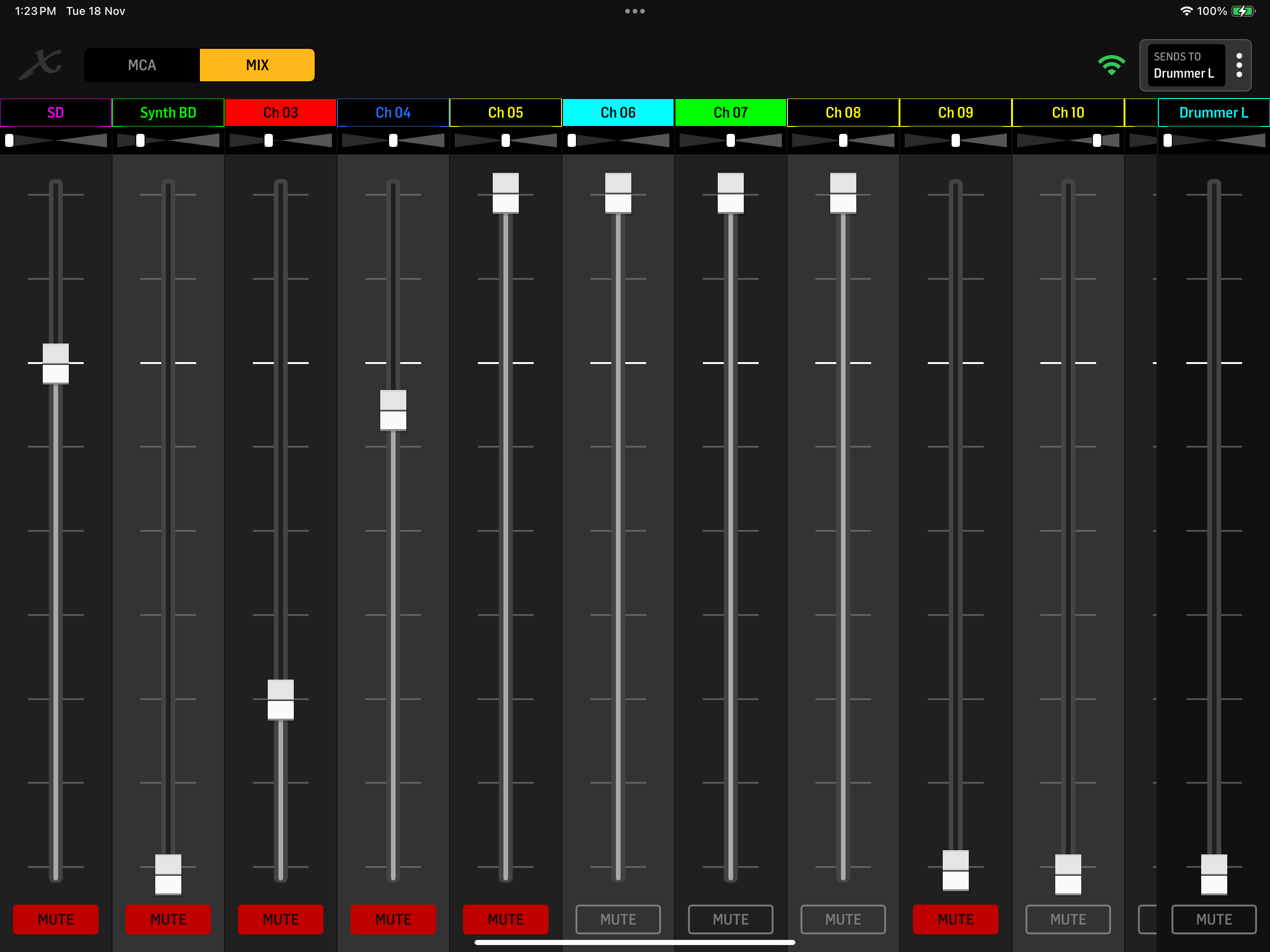This screenshot has width=1270, height=952.
Task: Click the Ch 03 fader handle
Action: click(x=281, y=700)
